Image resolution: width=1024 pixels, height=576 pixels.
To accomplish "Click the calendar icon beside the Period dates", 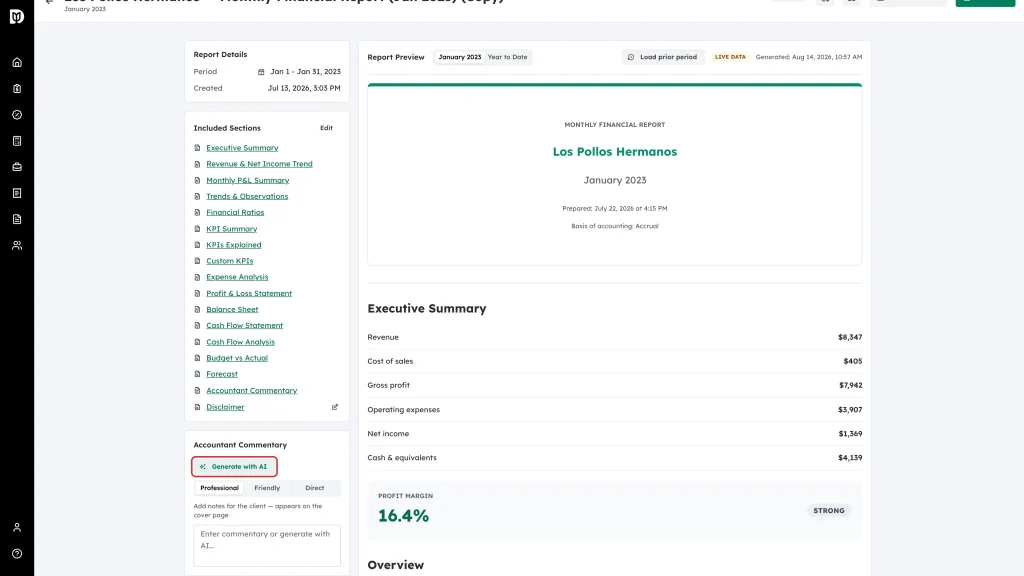I will coord(261,72).
